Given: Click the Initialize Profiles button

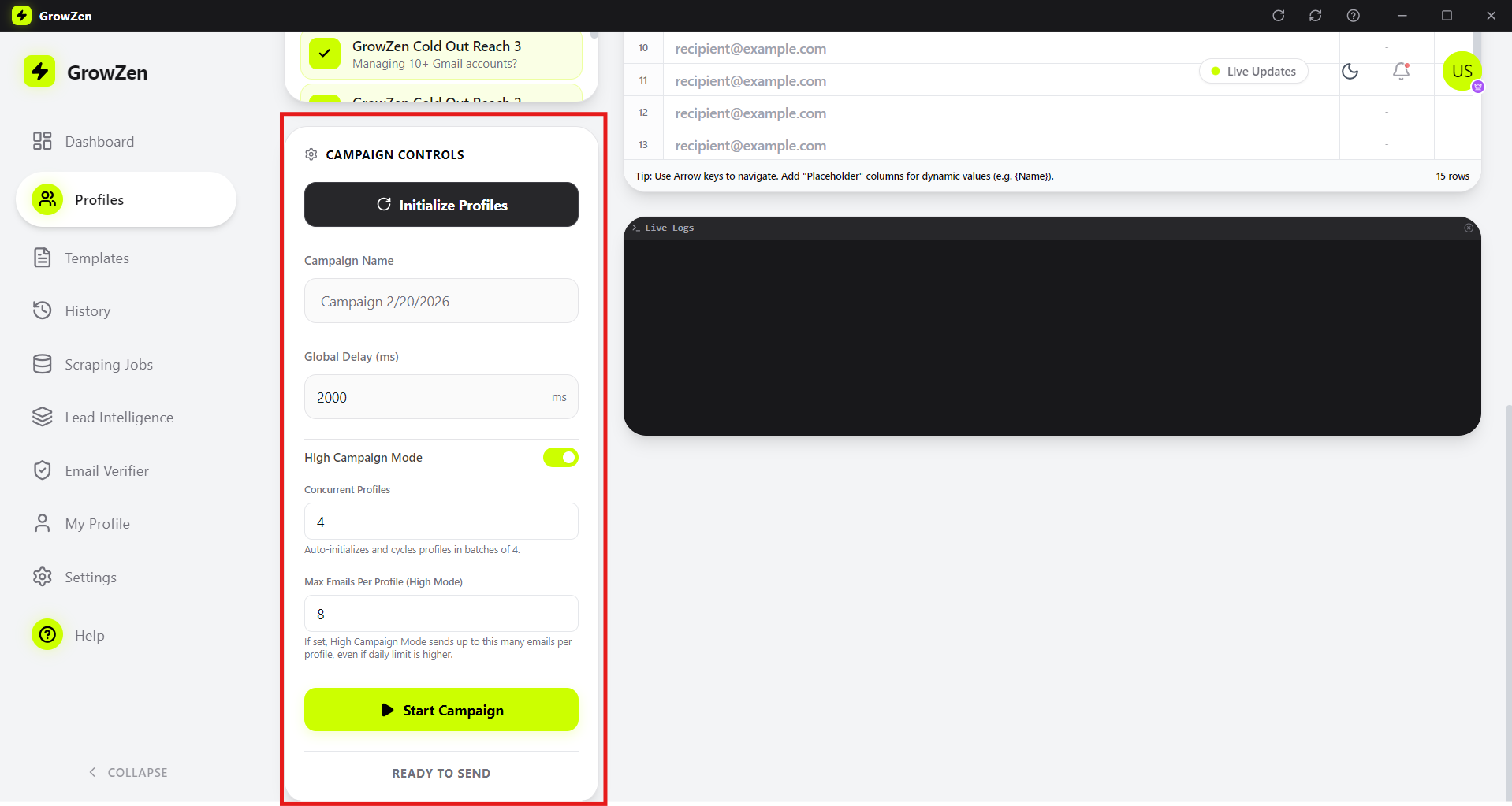Looking at the screenshot, I should pyautogui.click(x=441, y=205).
